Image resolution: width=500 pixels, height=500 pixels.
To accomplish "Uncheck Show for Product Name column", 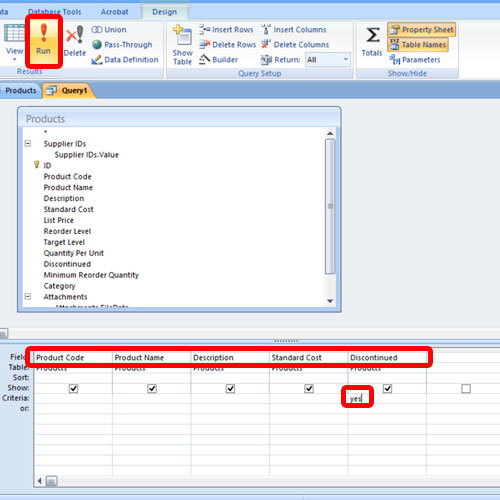I will coord(152,388).
